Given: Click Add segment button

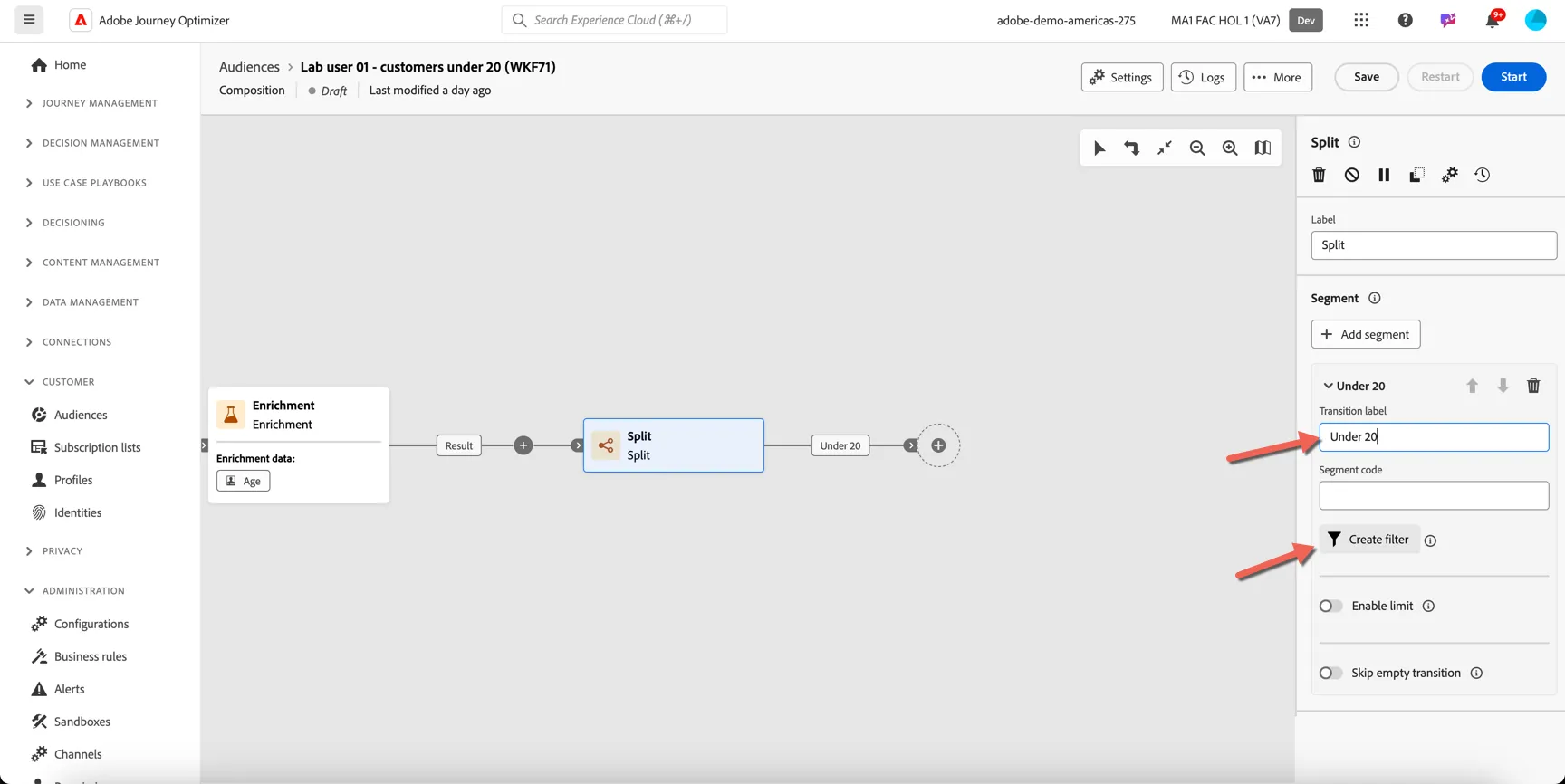Looking at the screenshot, I should pyautogui.click(x=1365, y=334).
